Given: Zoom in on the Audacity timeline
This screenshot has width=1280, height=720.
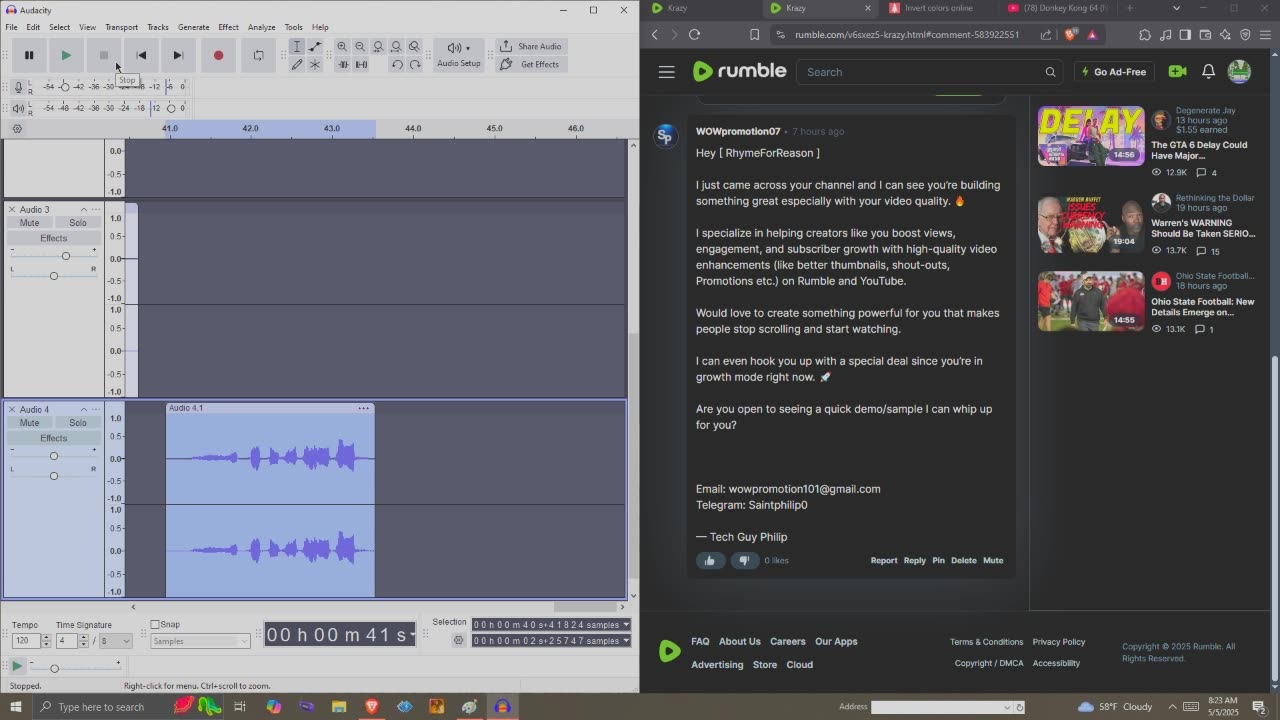Looking at the screenshot, I should tap(342, 47).
